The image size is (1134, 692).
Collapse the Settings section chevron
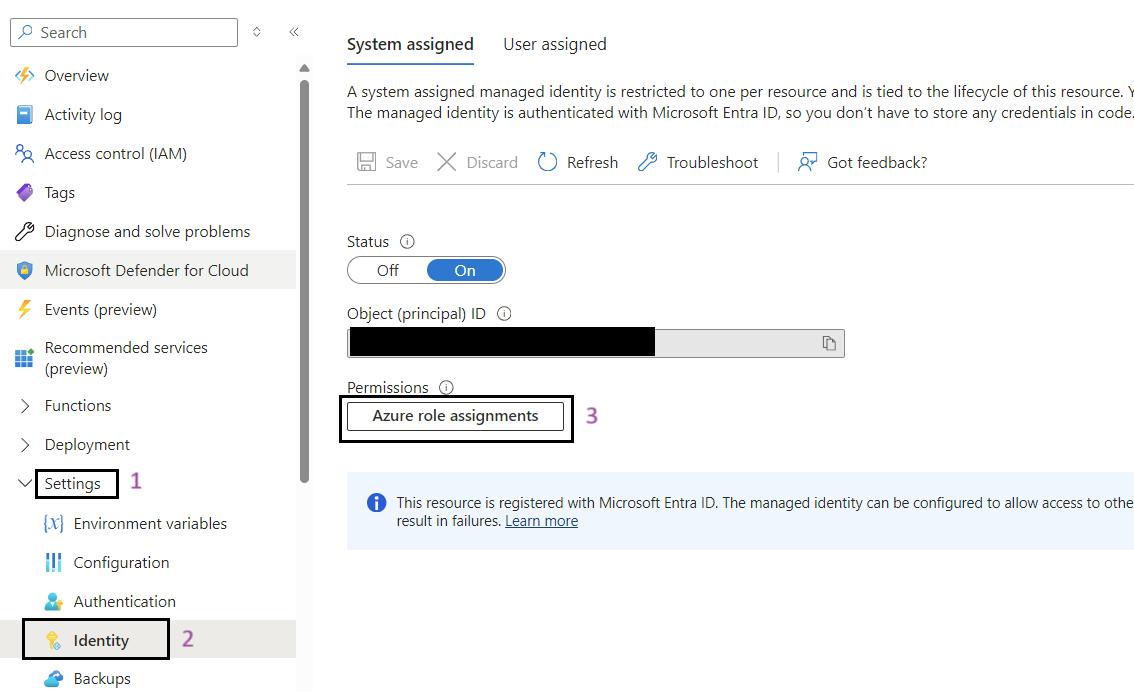[25, 484]
